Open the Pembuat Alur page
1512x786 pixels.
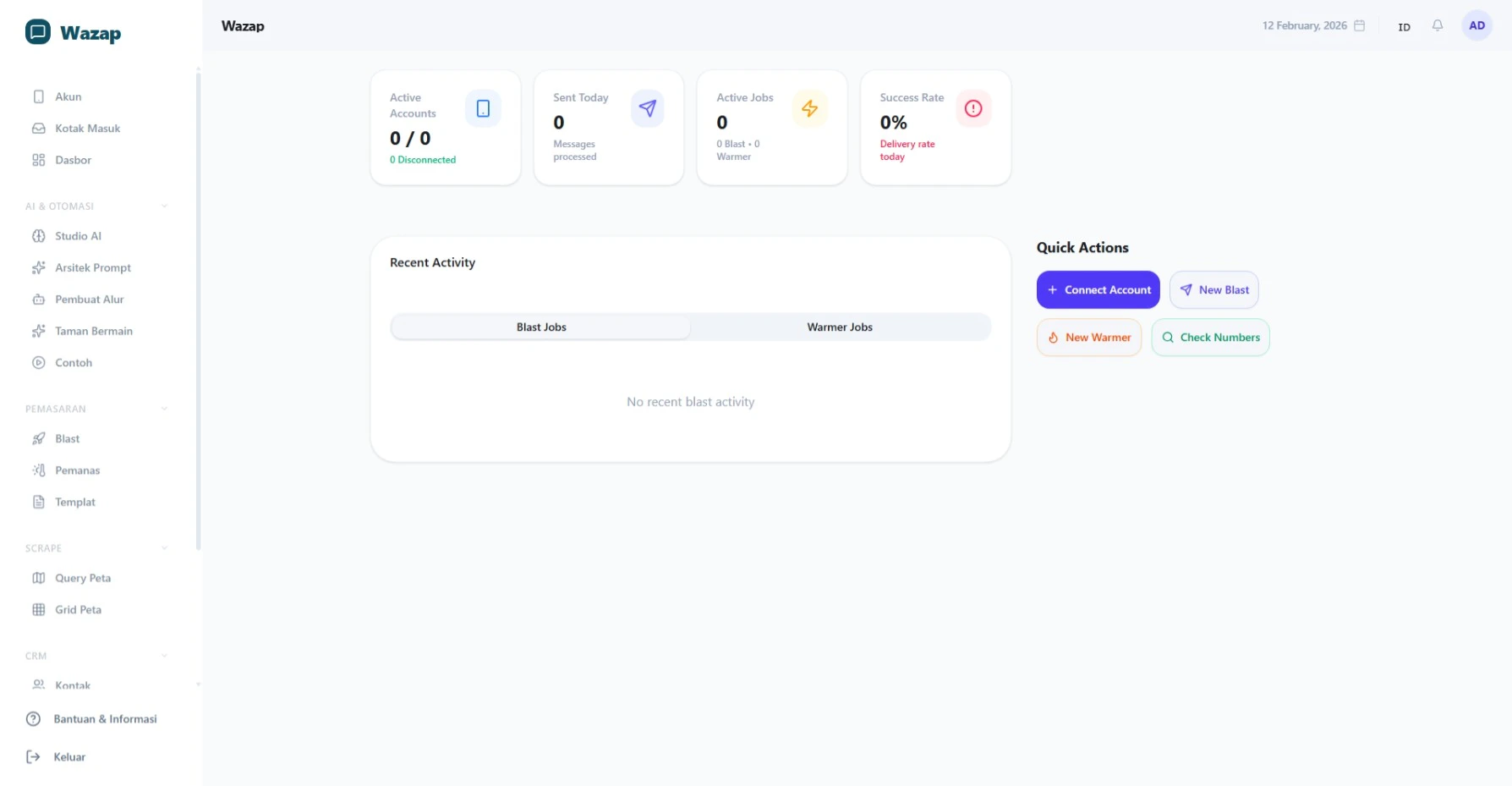coord(89,299)
